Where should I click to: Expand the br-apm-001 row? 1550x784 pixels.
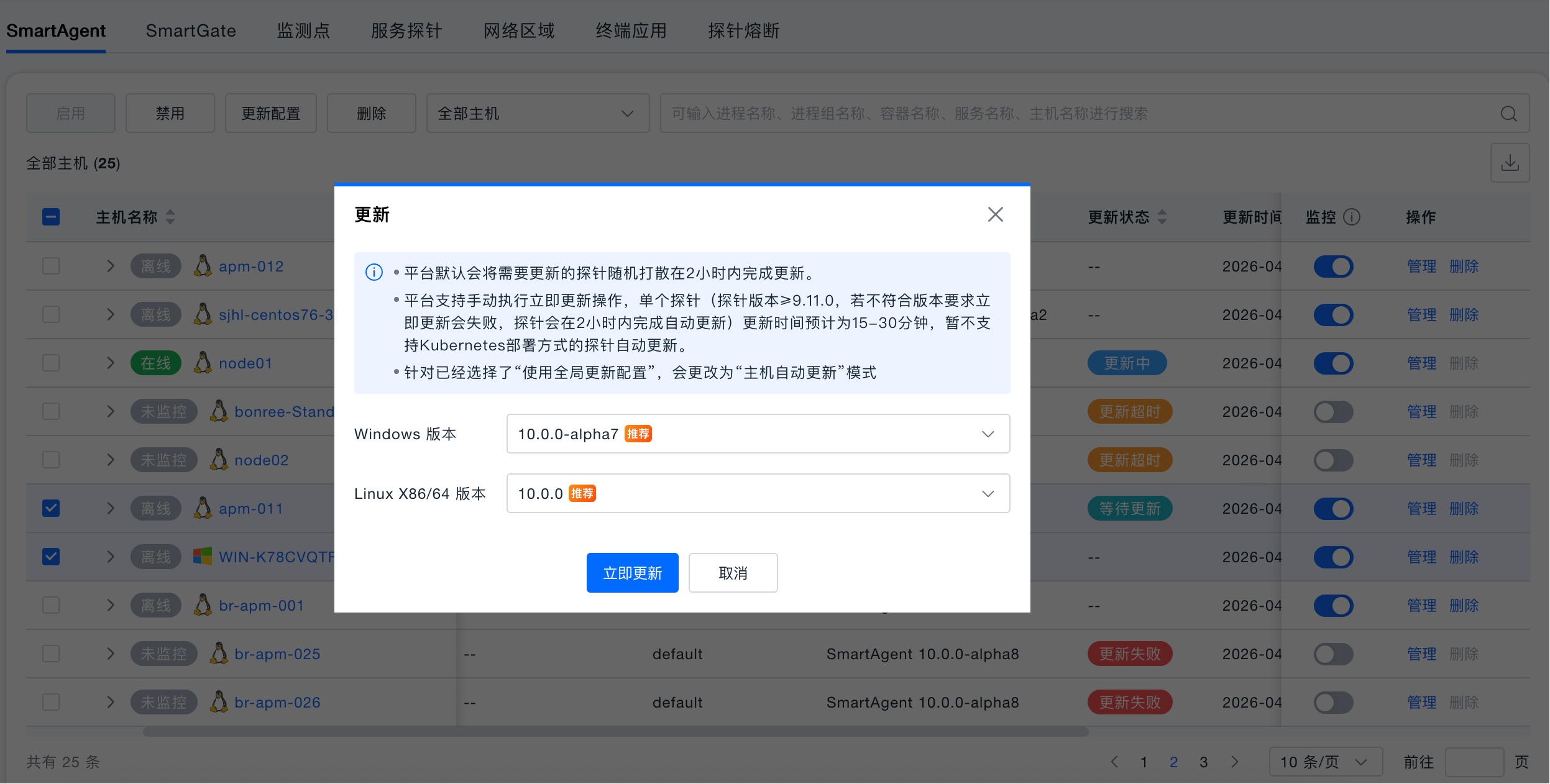(x=111, y=605)
